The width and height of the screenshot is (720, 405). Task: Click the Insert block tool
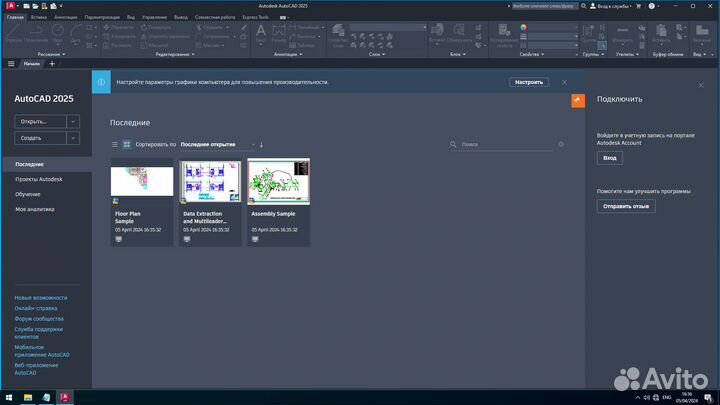[x=437, y=34]
